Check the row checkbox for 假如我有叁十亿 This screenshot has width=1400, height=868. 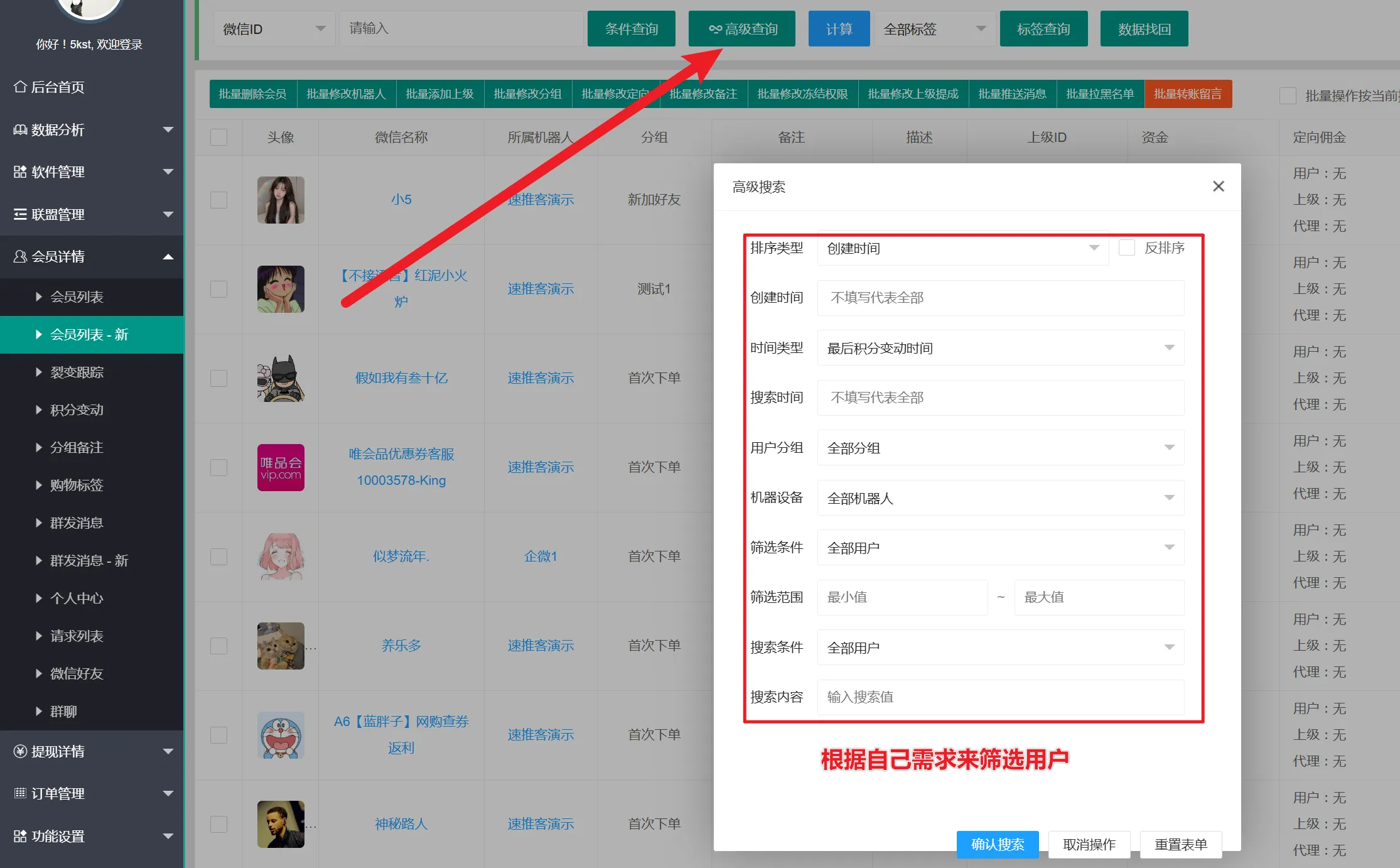(218, 379)
